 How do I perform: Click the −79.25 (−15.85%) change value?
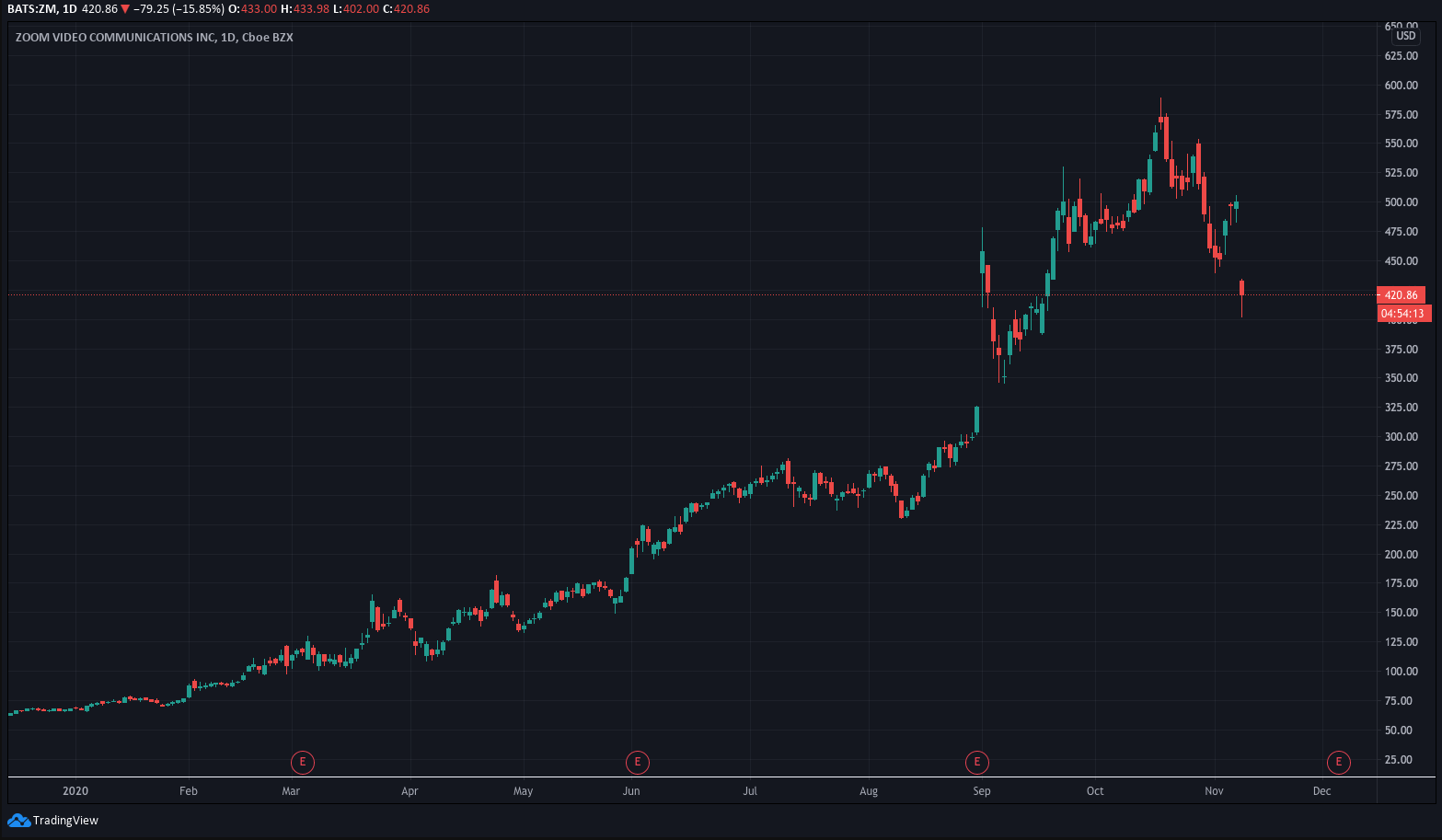(x=179, y=9)
